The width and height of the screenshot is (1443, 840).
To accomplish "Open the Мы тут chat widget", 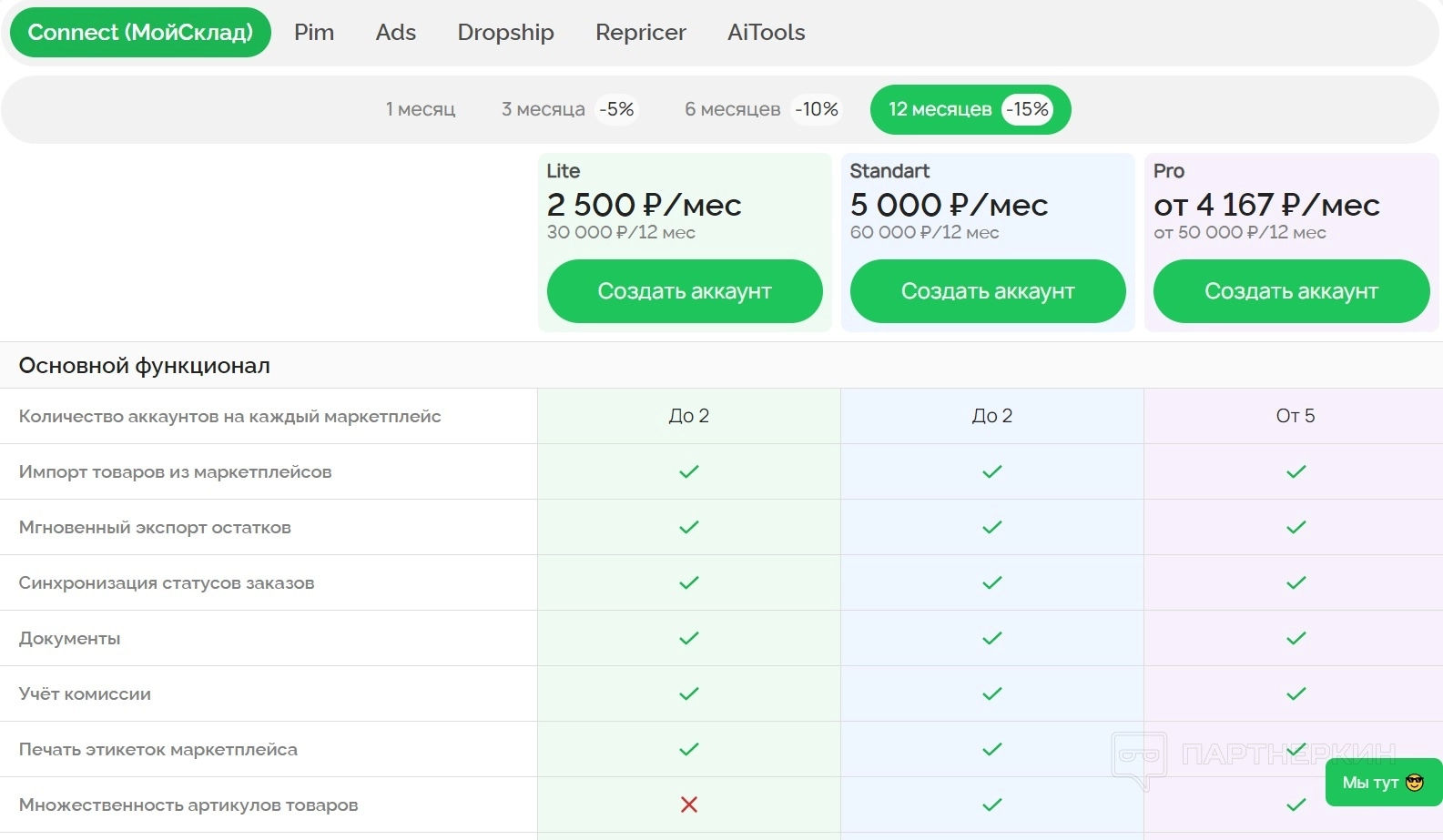I will [x=1383, y=783].
